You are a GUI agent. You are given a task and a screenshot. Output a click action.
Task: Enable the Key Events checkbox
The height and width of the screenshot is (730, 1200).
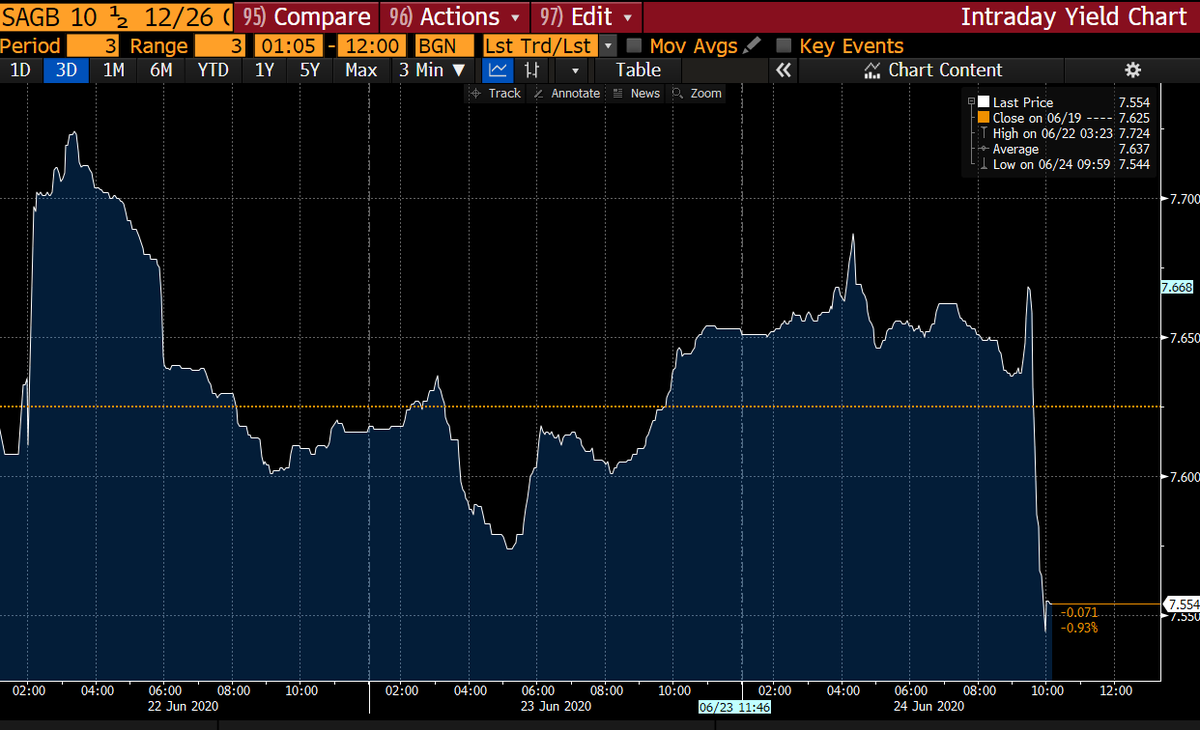click(785, 45)
